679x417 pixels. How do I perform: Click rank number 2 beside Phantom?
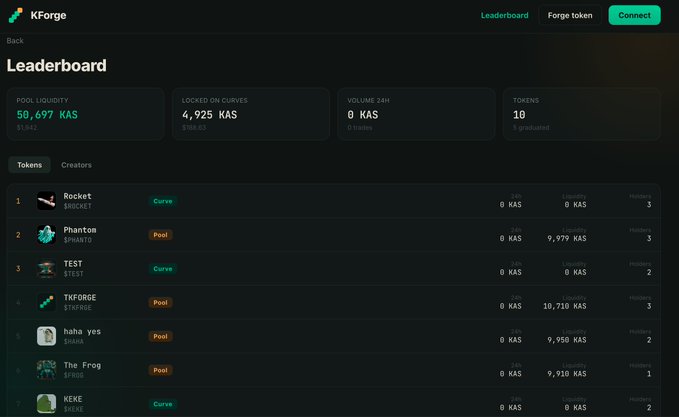18,235
